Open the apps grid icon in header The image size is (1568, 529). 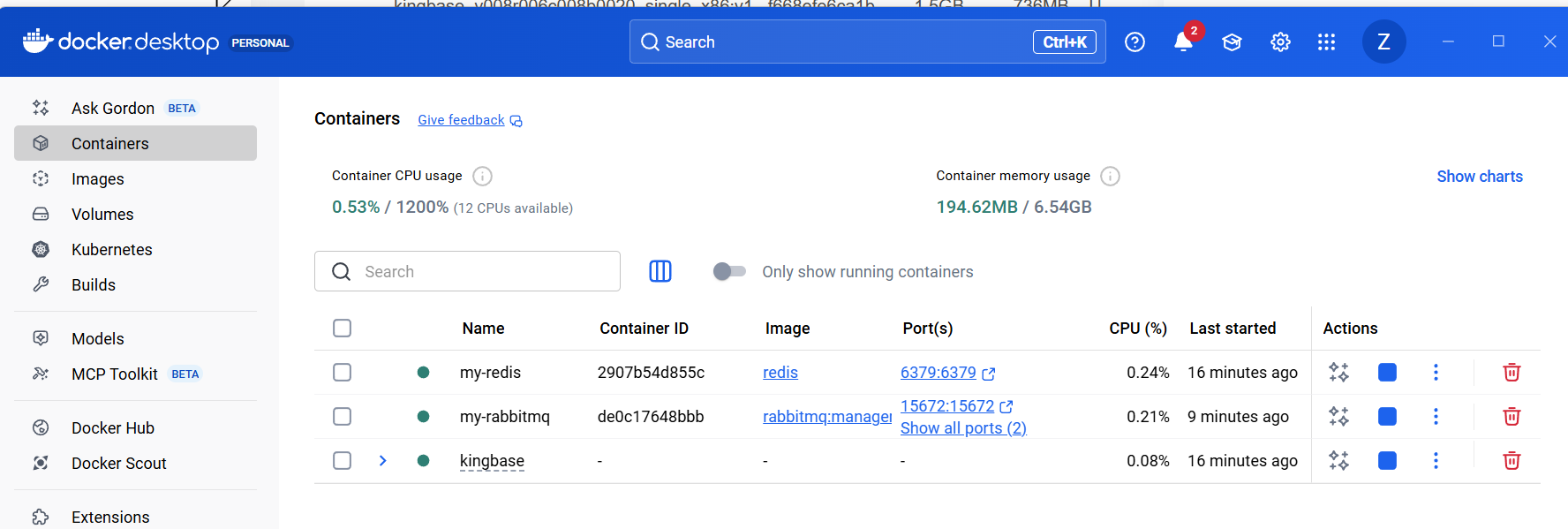(x=1326, y=42)
